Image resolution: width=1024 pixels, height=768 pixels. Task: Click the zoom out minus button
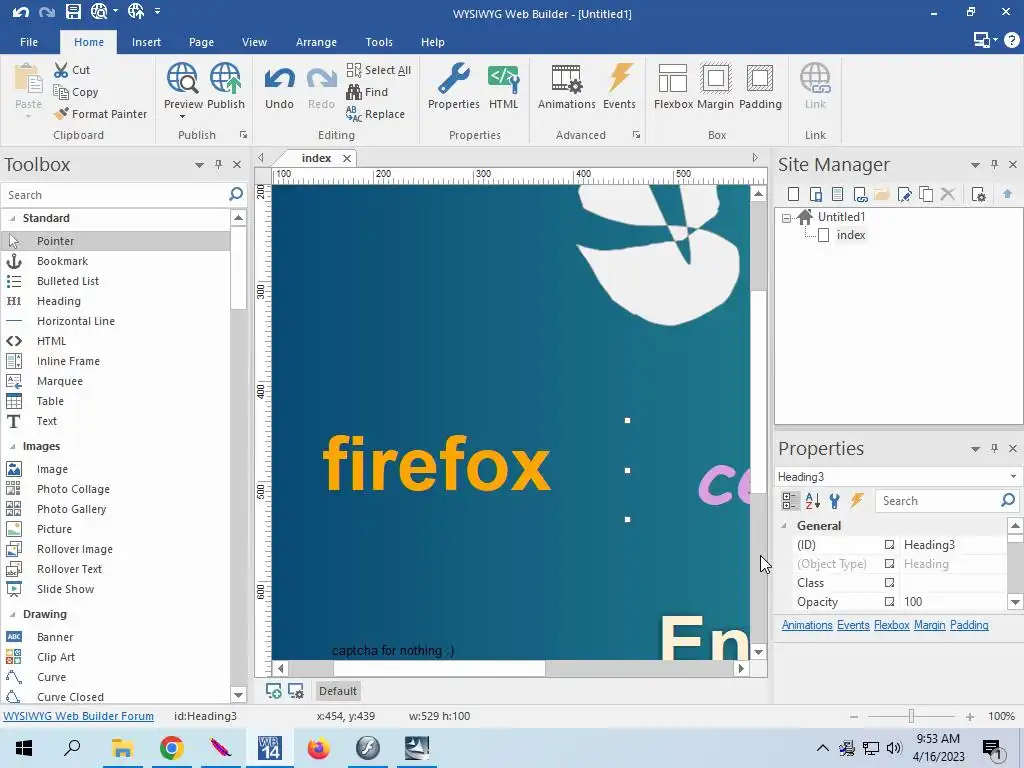tap(854, 716)
